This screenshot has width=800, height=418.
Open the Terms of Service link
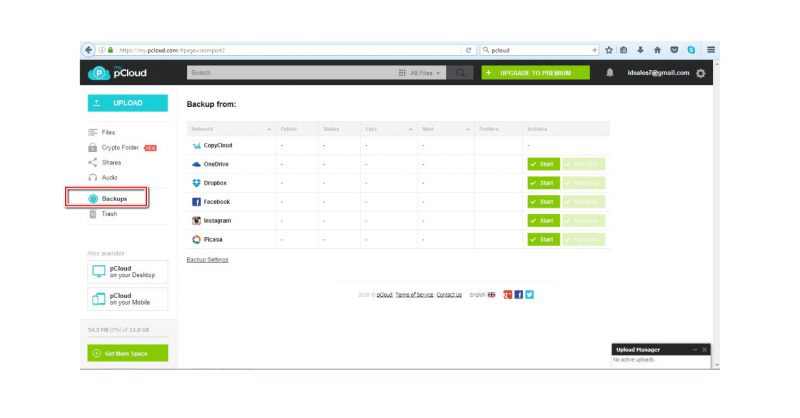[x=414, y=294]
